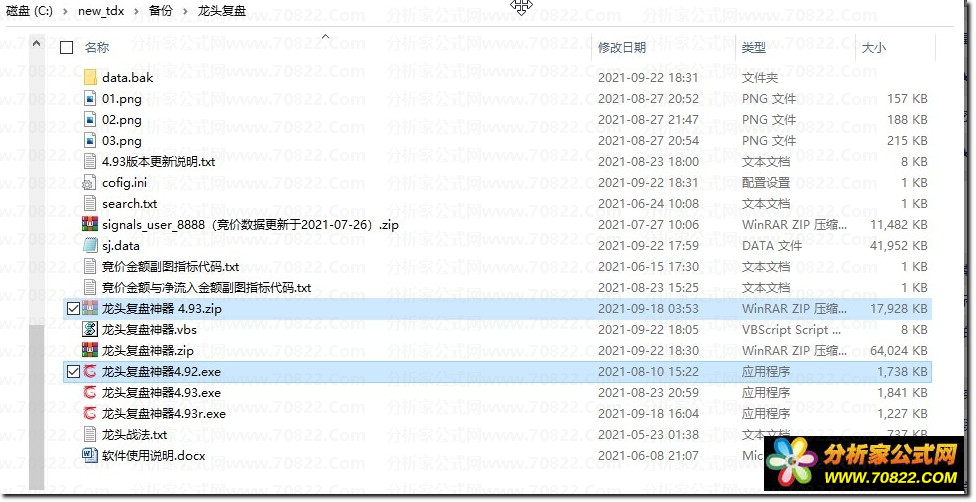Expand breadcrumb arrow after 备份

click(185, 11)
